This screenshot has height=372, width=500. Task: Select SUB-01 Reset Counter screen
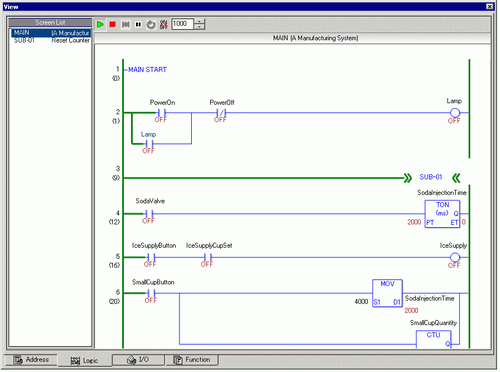click(51, 41)
